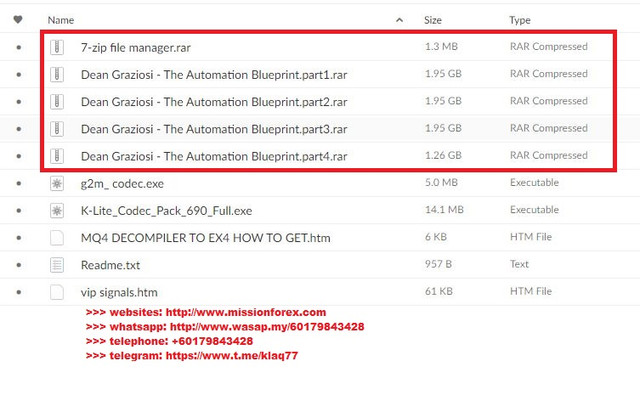The height and width of the screenshot is (411, 640).
Task: Toggle favorite dot for Readme.txt
Action: tap(18, 265)
